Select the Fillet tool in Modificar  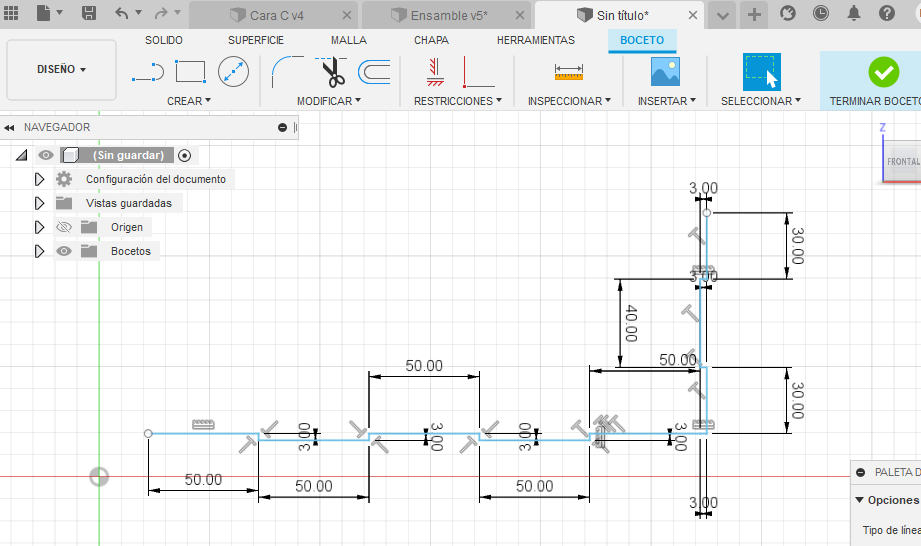pos(288,72)
